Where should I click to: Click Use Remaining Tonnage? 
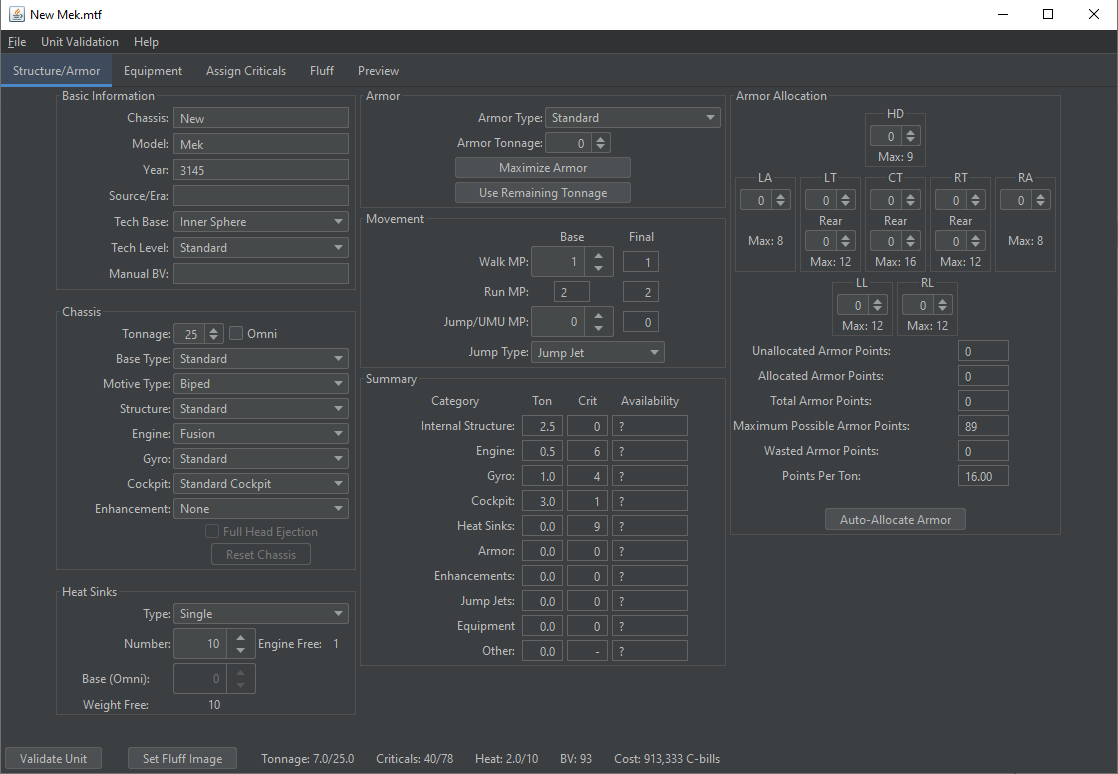point(542,192)
